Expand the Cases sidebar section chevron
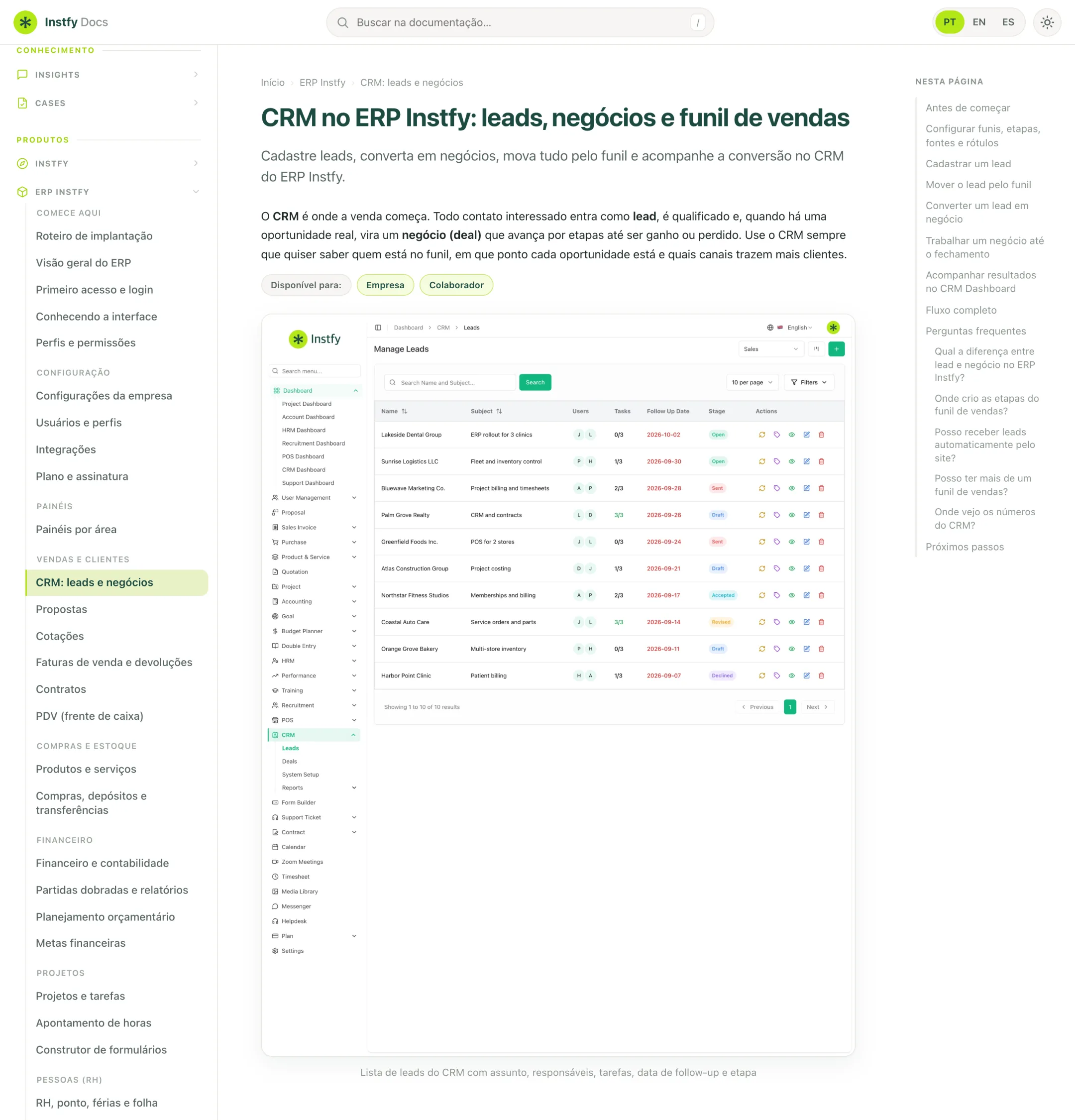This screenshot has height=1120, width=1075. 196,103
